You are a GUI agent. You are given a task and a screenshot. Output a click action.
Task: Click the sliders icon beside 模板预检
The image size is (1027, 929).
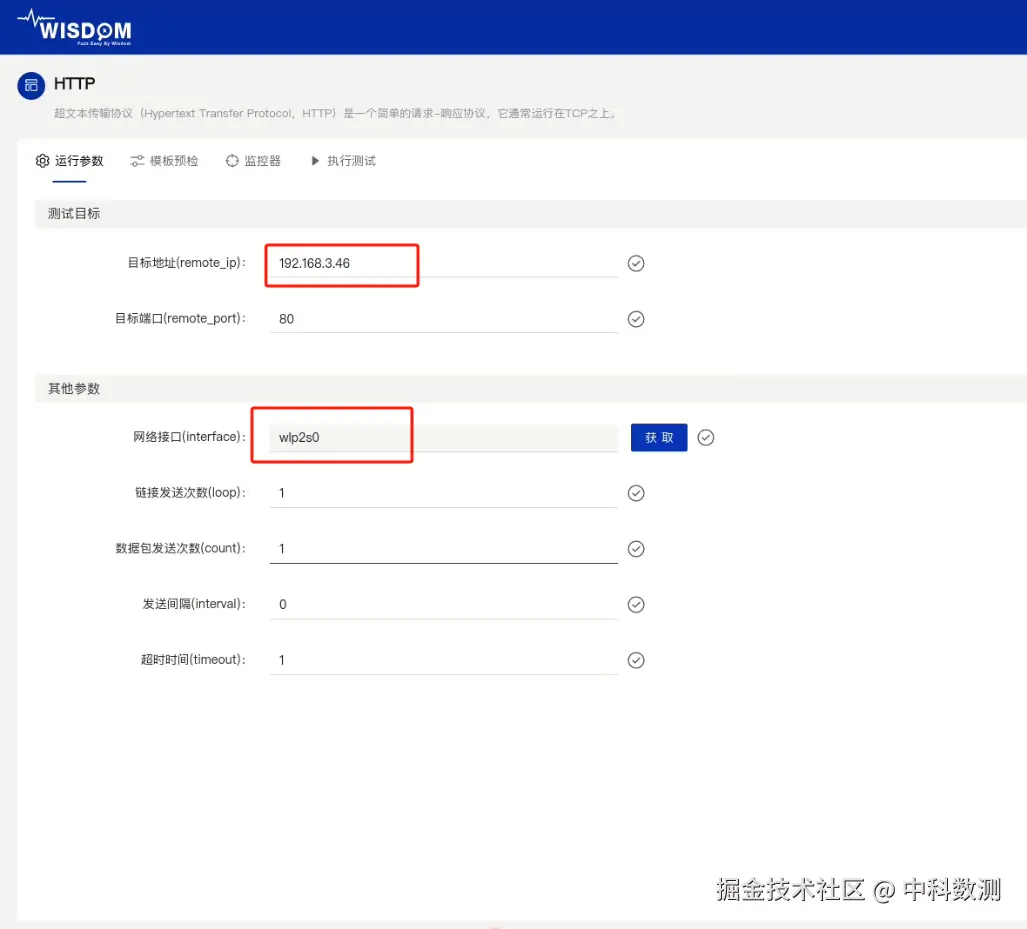point(137,161)
